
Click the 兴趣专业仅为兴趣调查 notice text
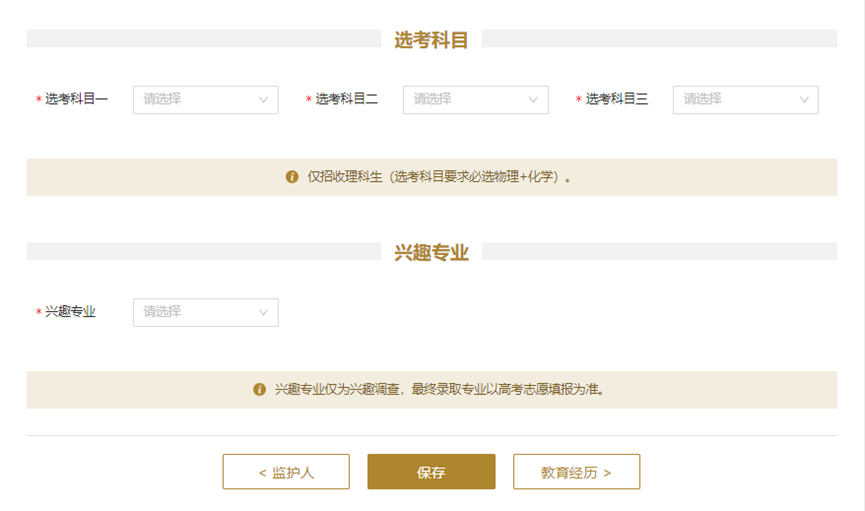click(439, 389)
